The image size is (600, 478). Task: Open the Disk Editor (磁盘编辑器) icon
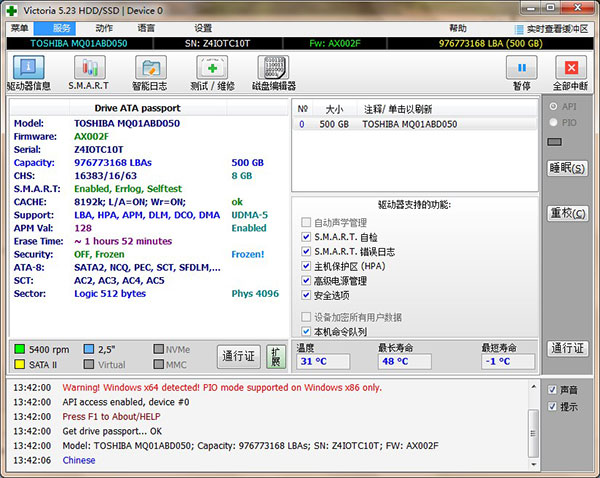coord(276,68)
